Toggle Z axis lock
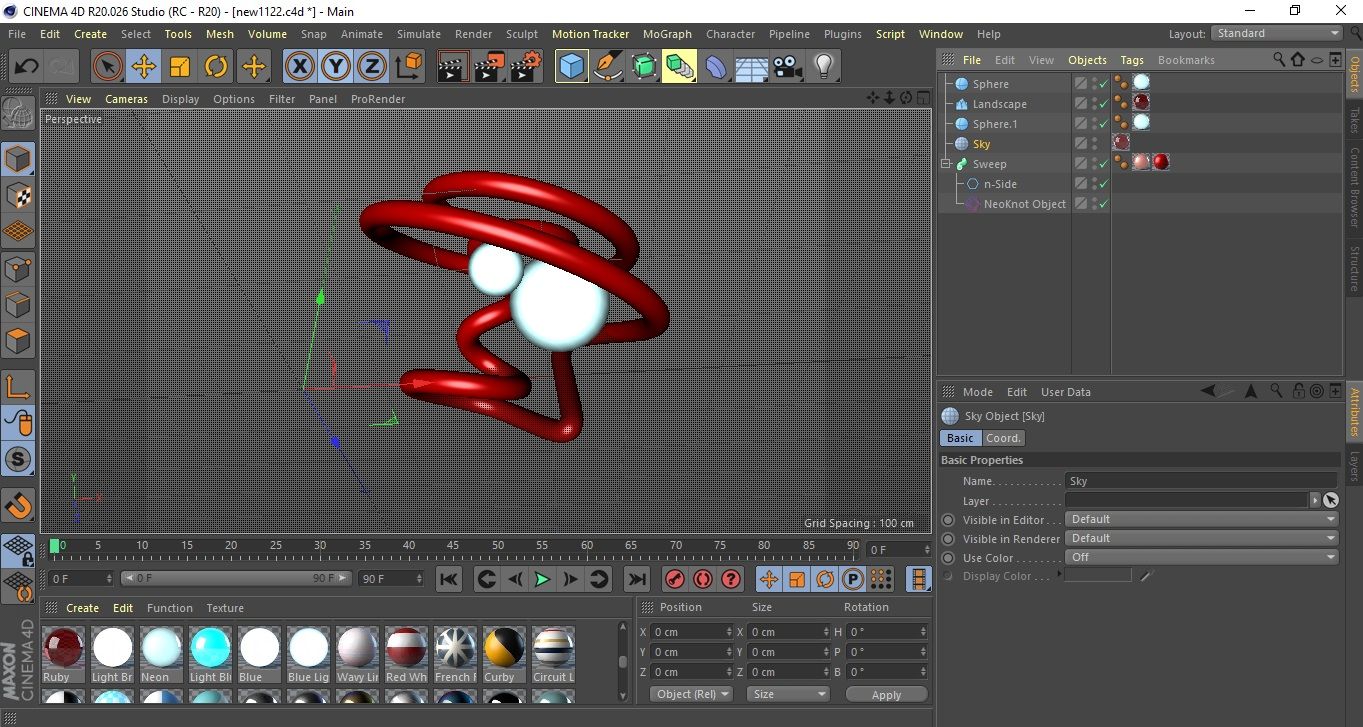Screen dimensions: 1363x727 372,67
